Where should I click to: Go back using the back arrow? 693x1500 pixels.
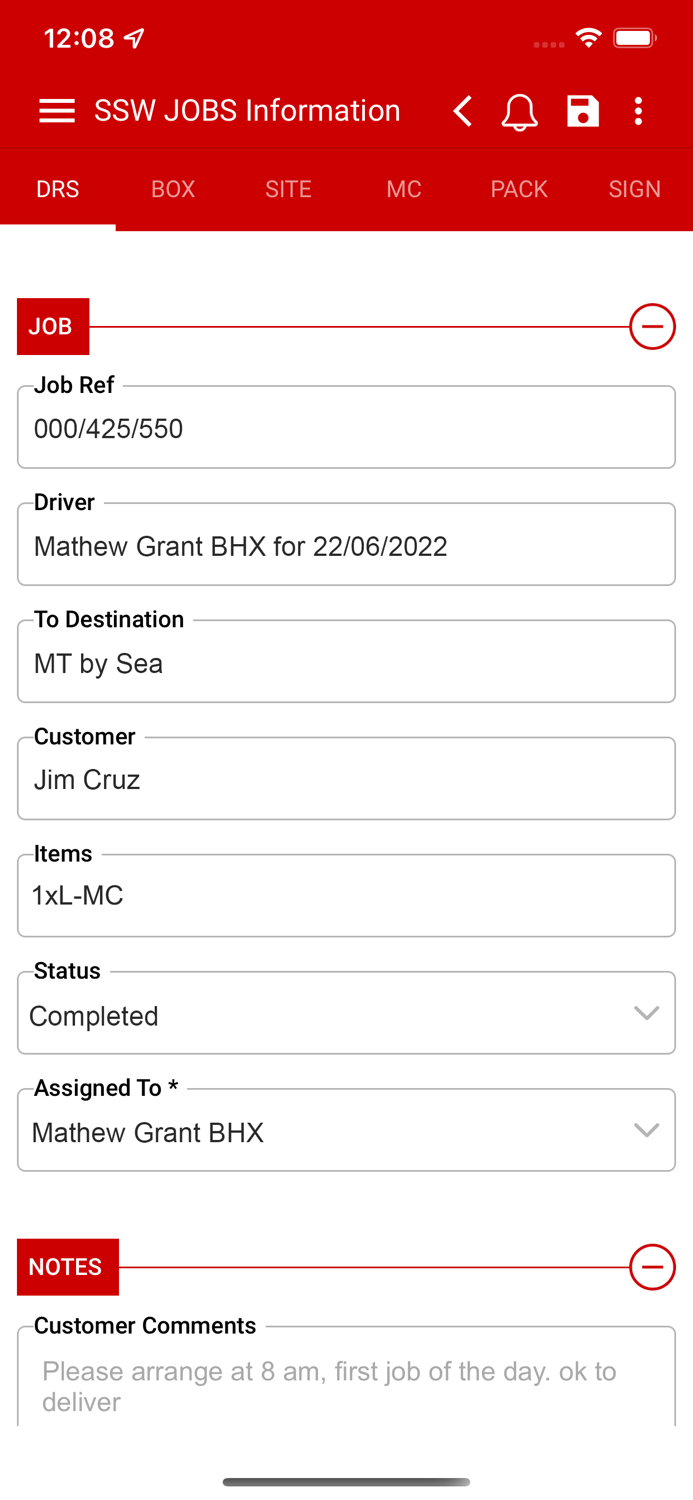coord(461,111)
